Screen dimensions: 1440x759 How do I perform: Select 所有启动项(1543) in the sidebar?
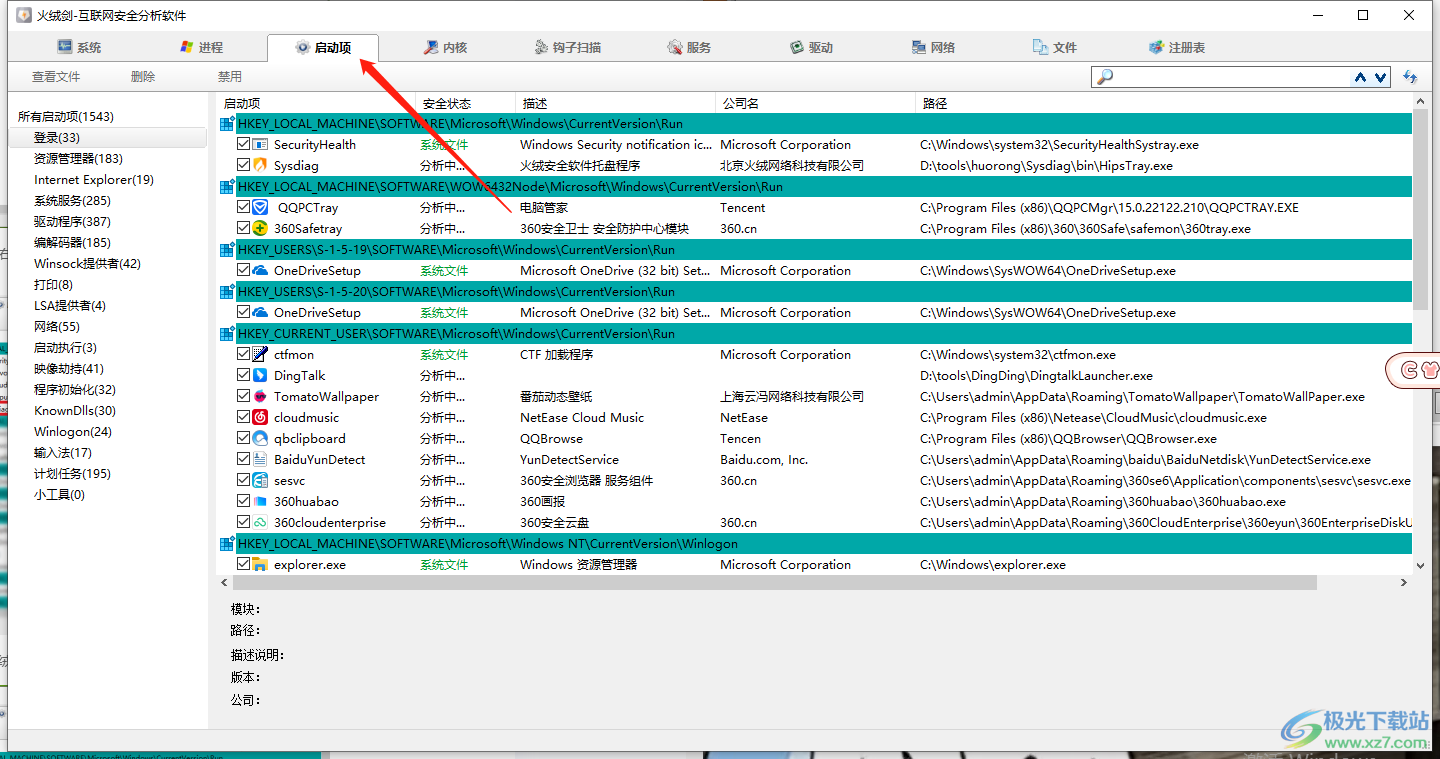coord(65,117)
